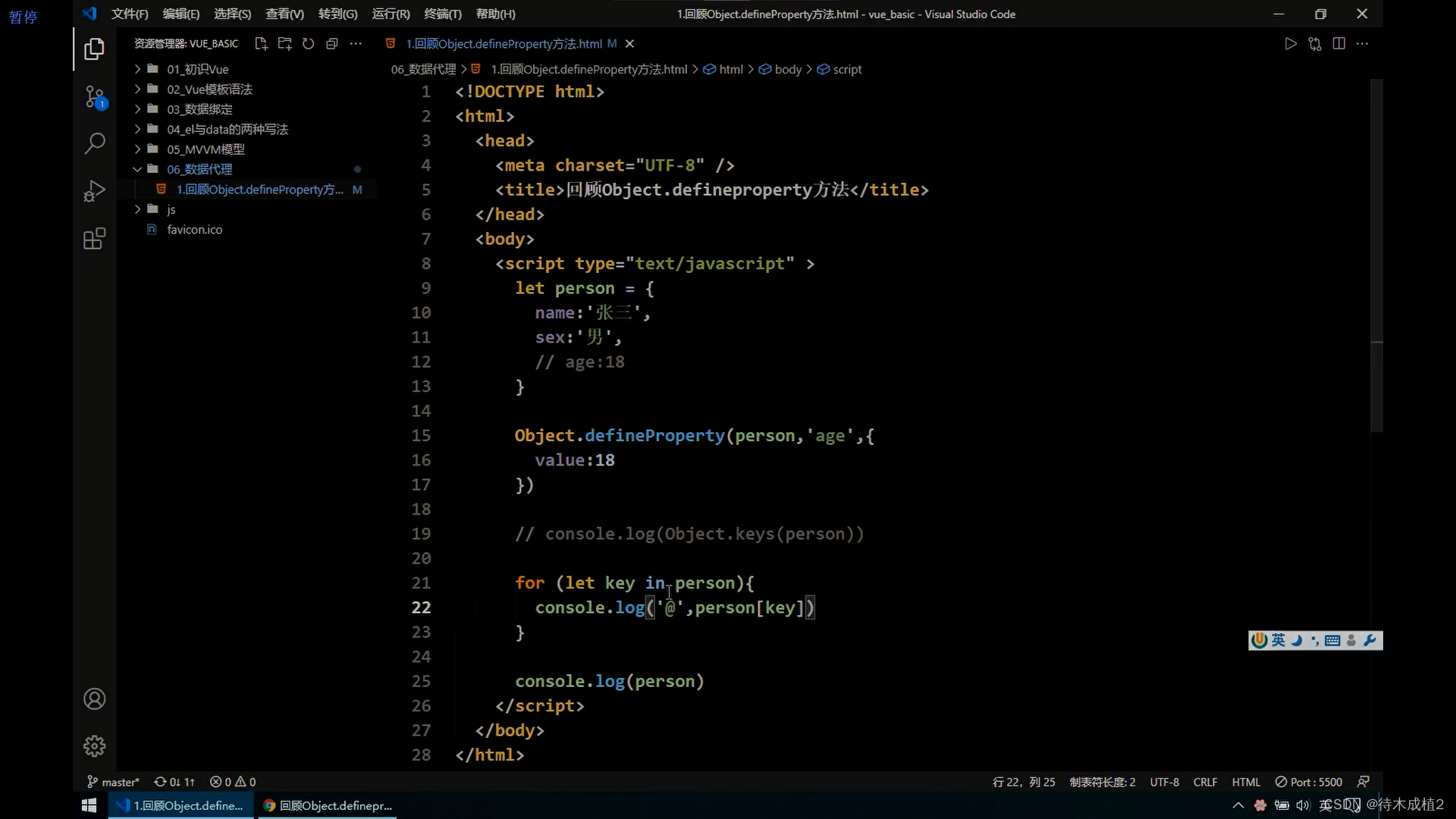Screen dimensions: 1456x819
Task: Click the VS Code logo icon
Action: (x=89, y=14)
